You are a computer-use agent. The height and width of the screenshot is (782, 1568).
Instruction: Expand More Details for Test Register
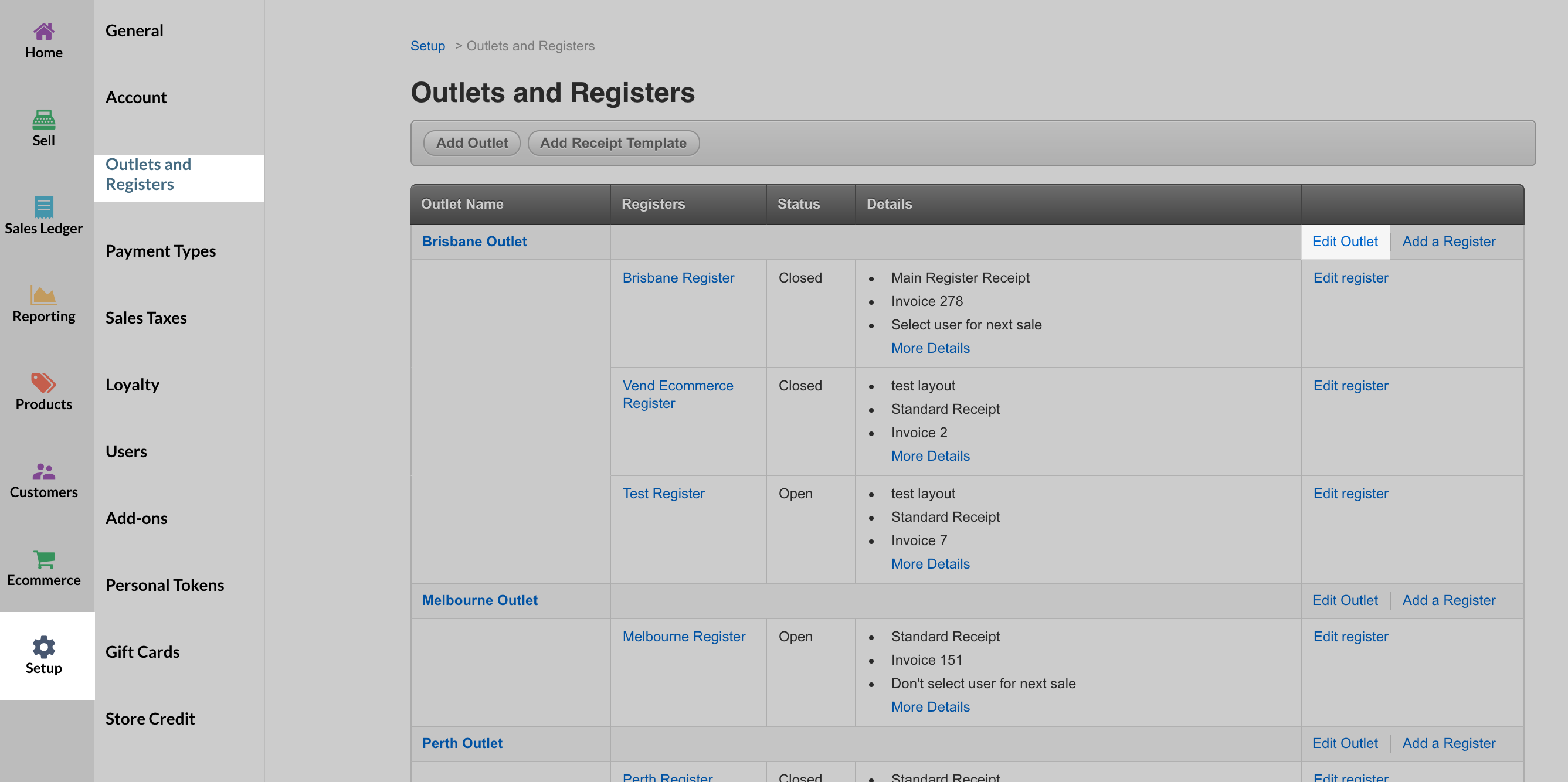(x=930, y=563)
